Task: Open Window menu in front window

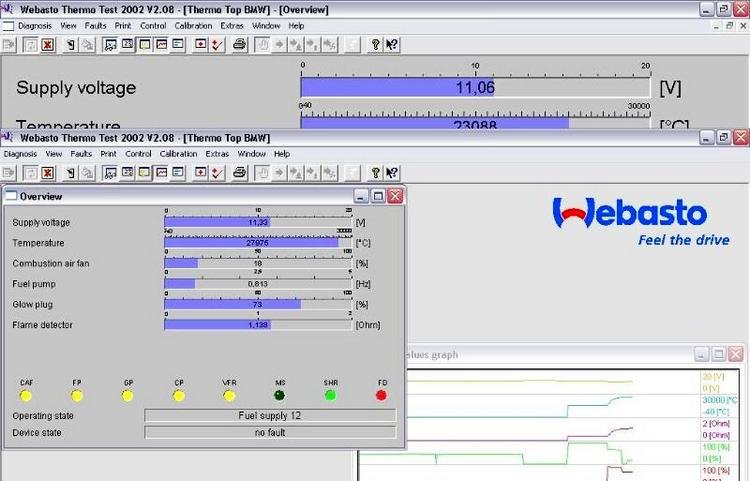Action: 252,154
